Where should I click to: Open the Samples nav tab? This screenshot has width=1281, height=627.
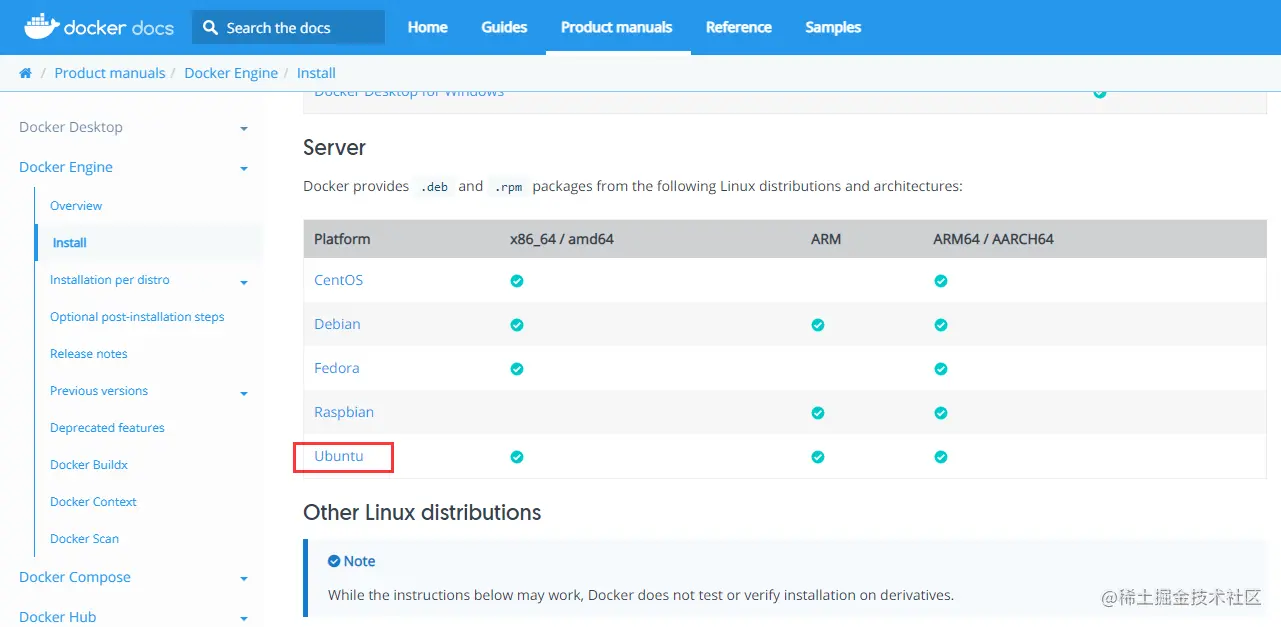coord(833,27)
